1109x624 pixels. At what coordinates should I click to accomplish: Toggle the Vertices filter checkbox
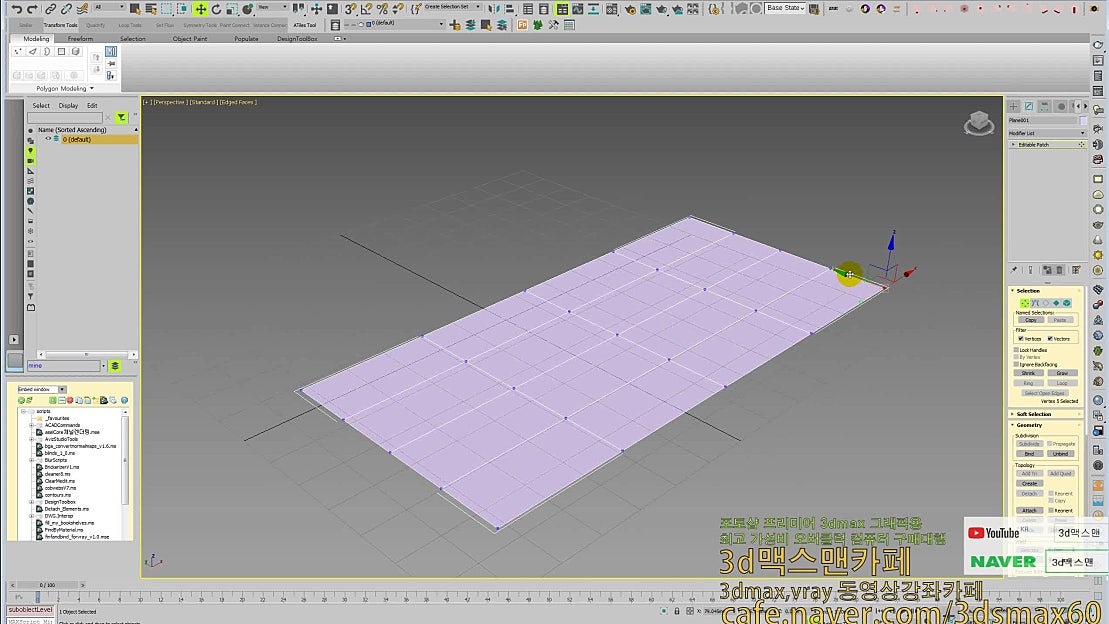[x=1020, y=339]
